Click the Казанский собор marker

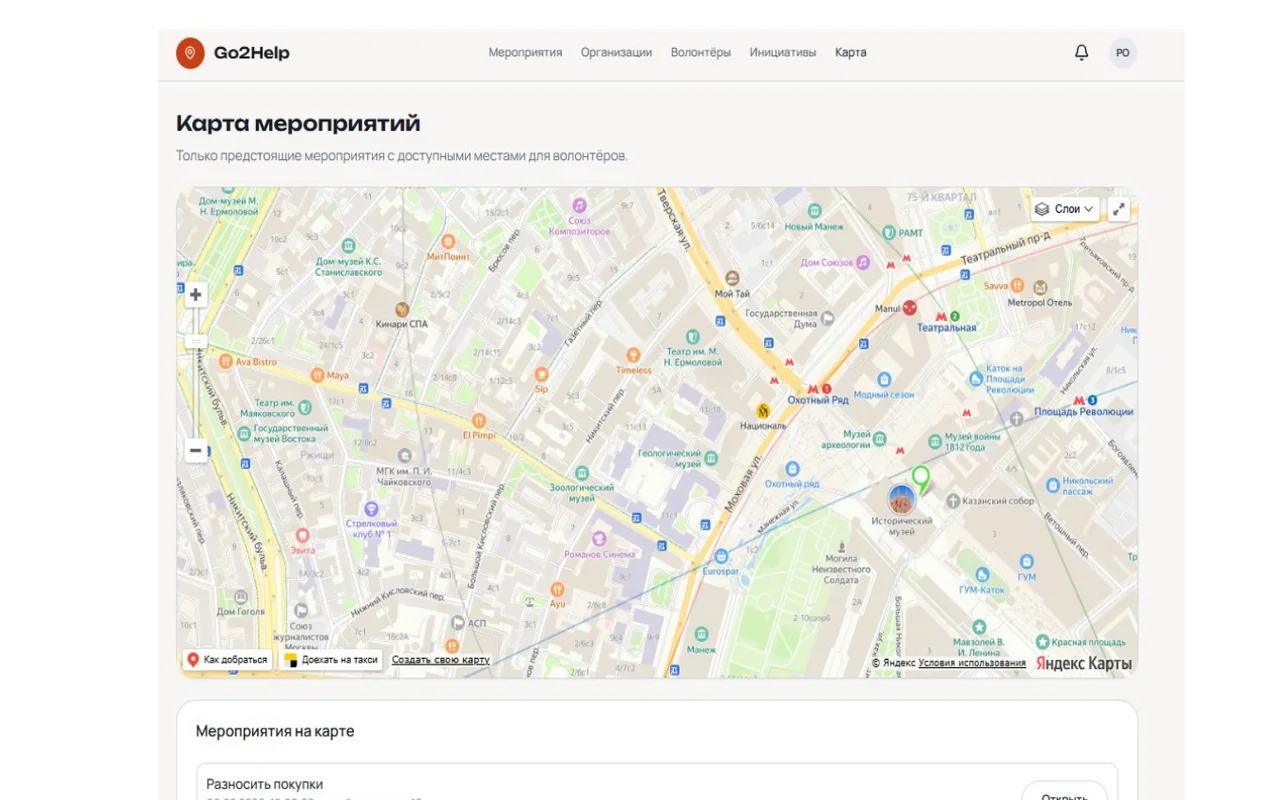pos(953,500)
